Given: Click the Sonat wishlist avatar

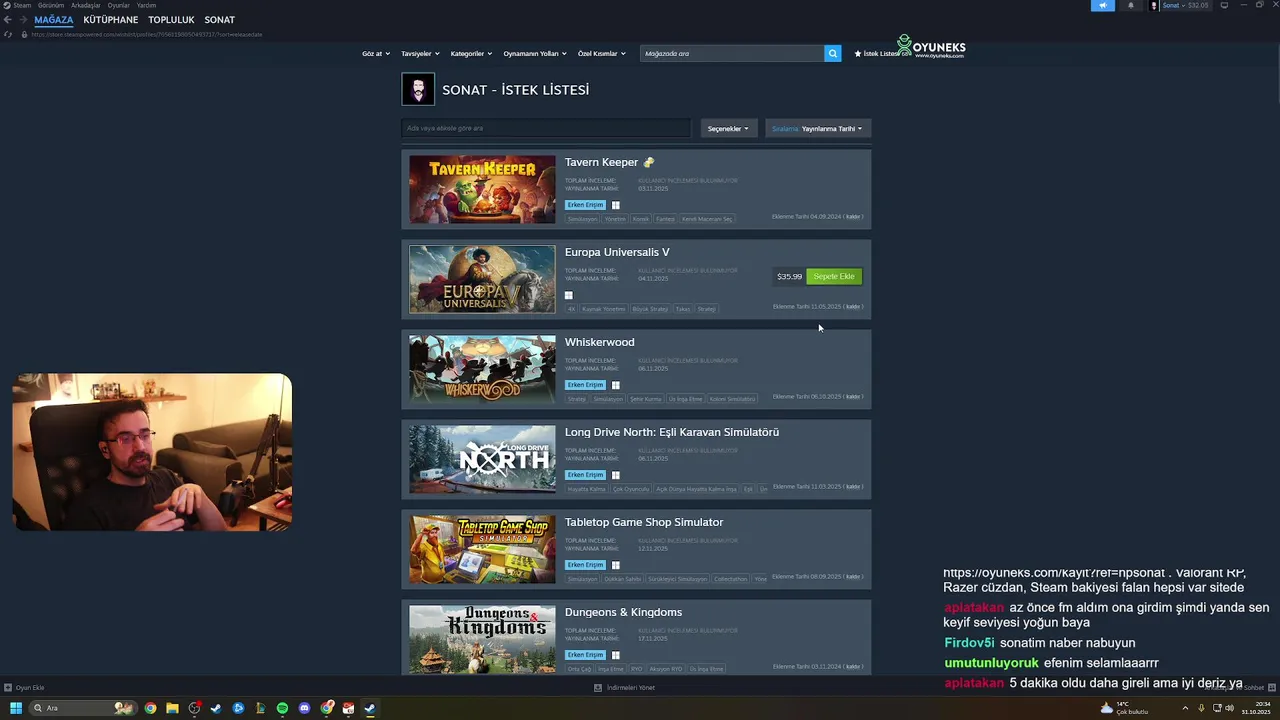Looking at the screenshot, I should point(418,89).
